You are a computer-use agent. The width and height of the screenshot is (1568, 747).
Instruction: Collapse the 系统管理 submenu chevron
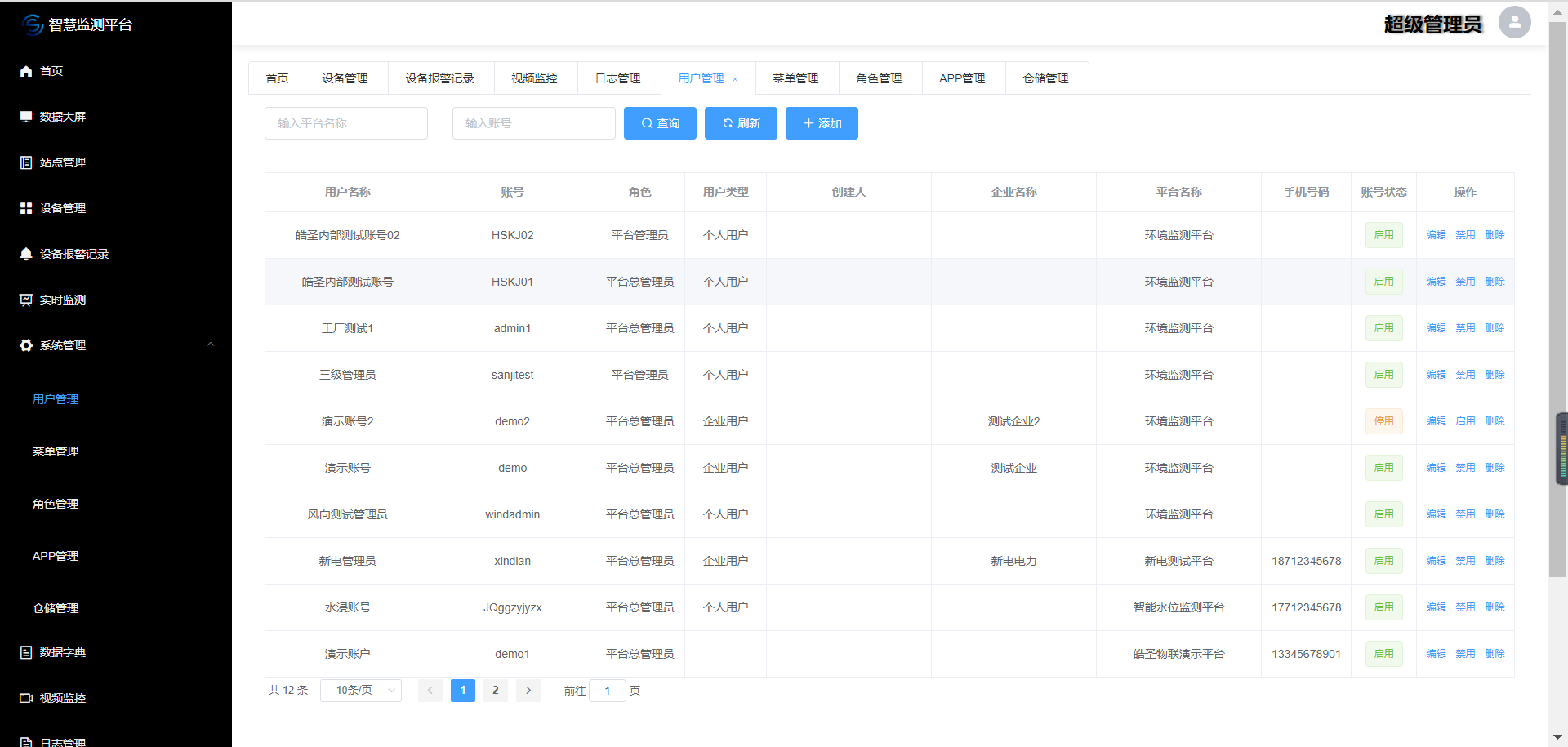coord(211,345)
